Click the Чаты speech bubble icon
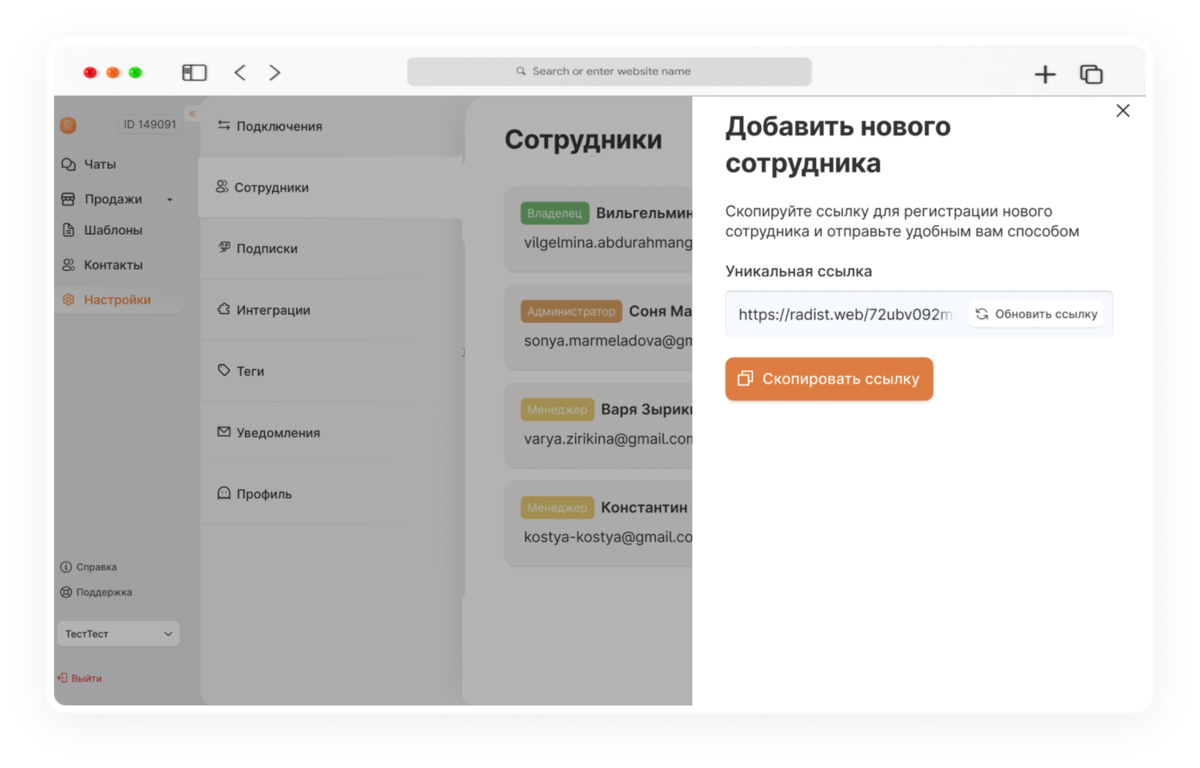 68,164
